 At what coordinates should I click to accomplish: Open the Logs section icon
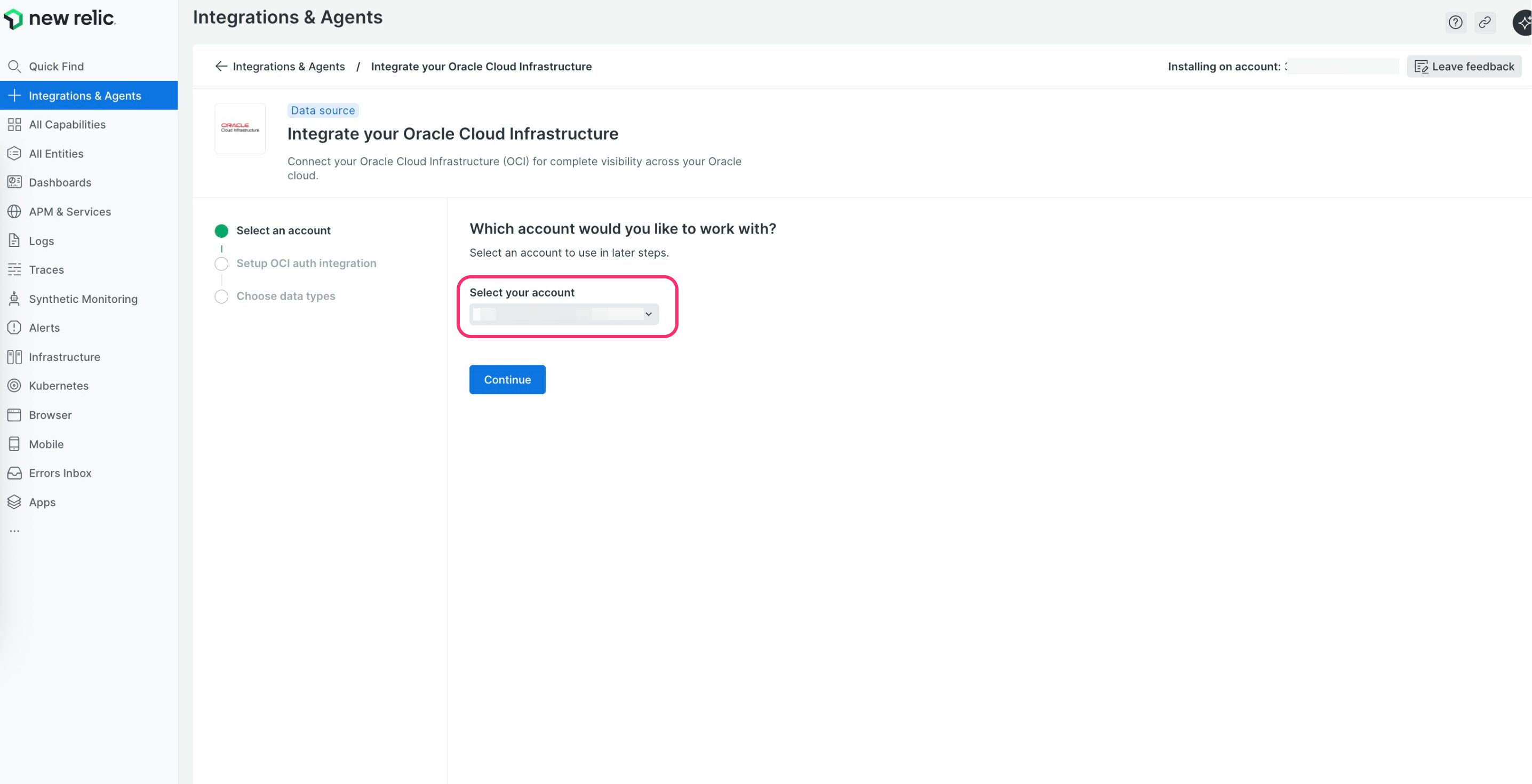pyautogui.click(x=15, y=241)
